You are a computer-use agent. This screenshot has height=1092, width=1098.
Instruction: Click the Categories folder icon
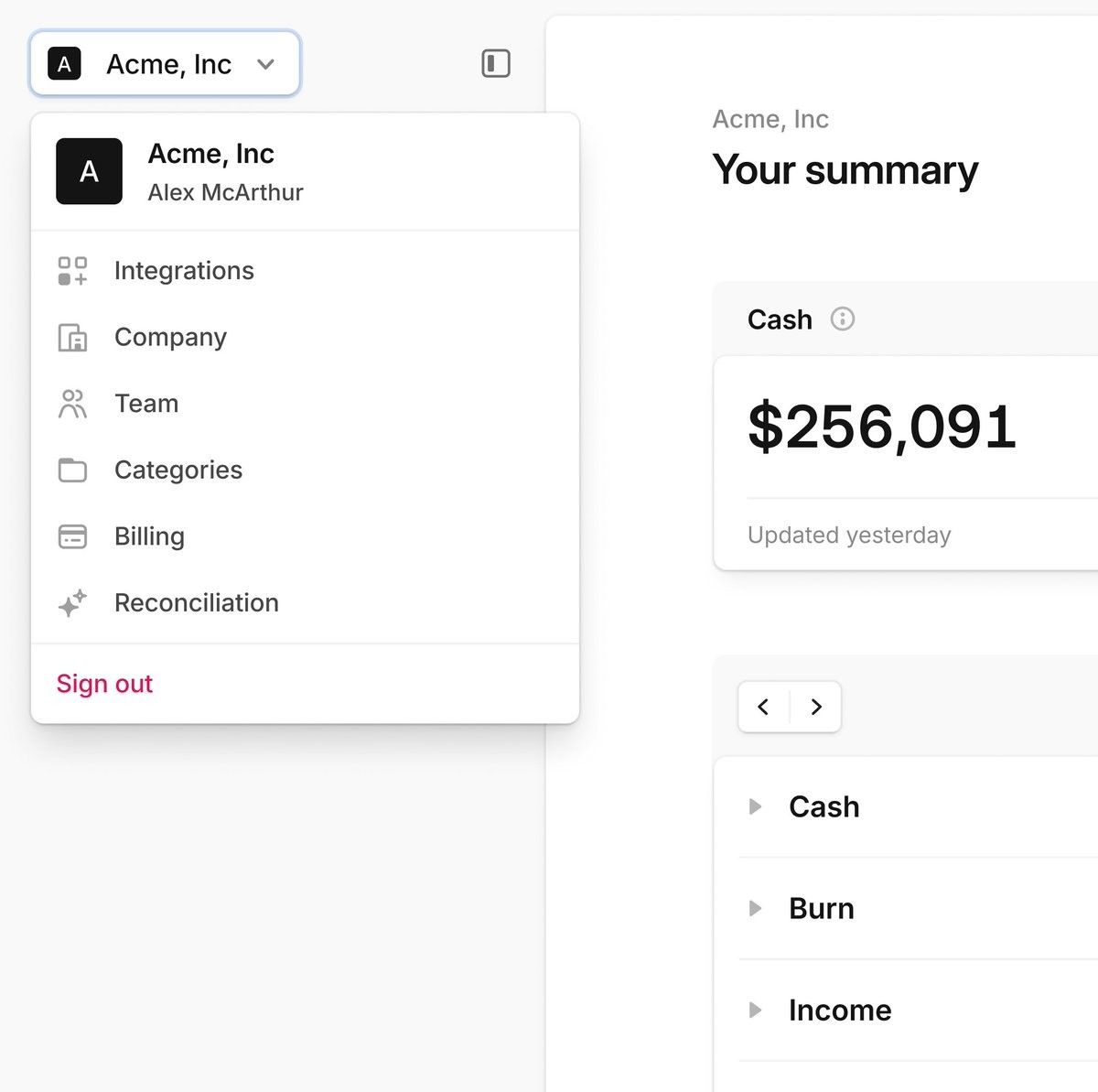[x=72, y=470]
